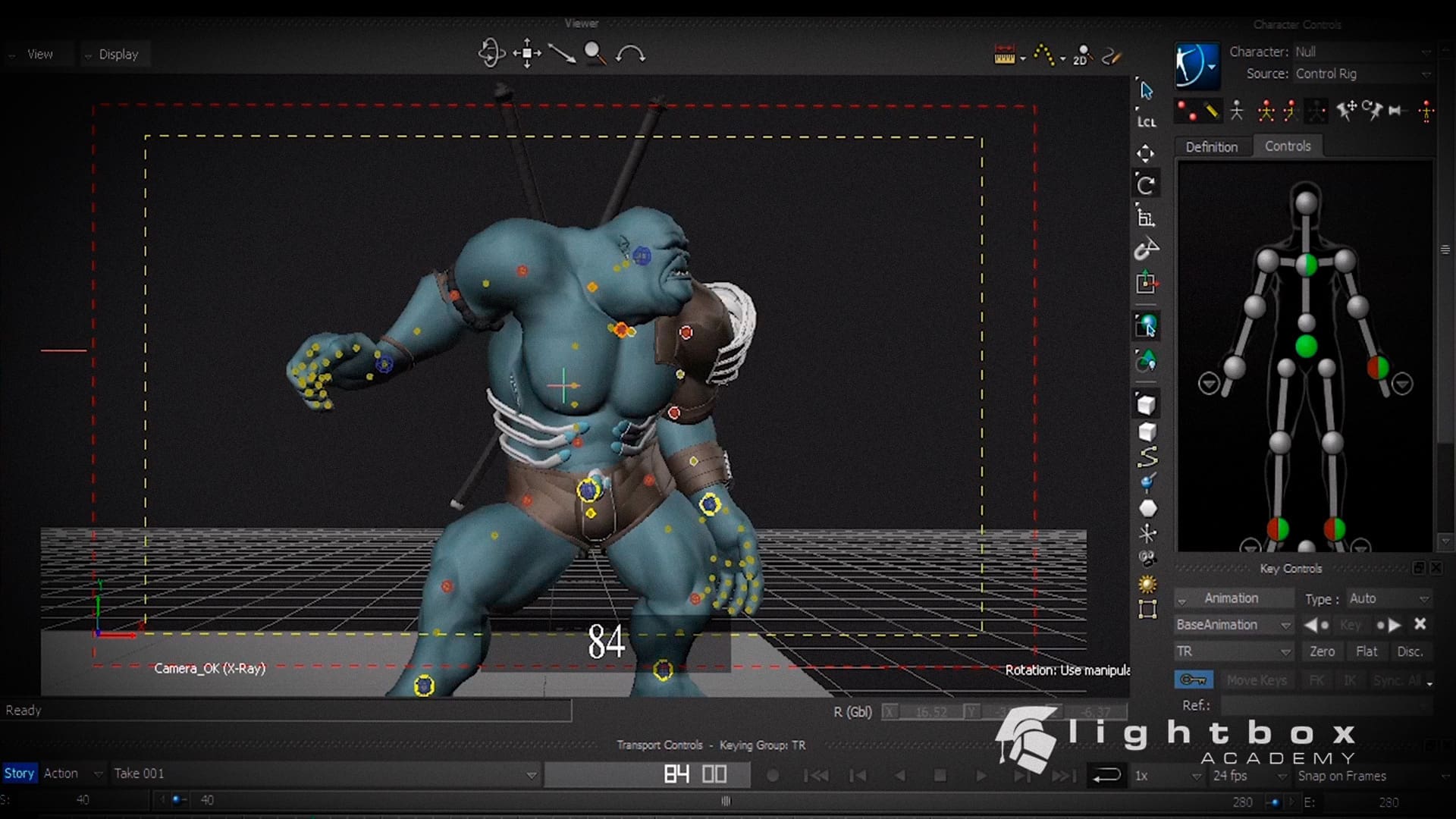Open the ruler measurement tool icon
Screen dimensions: 1456x819
coord(1006,55)
